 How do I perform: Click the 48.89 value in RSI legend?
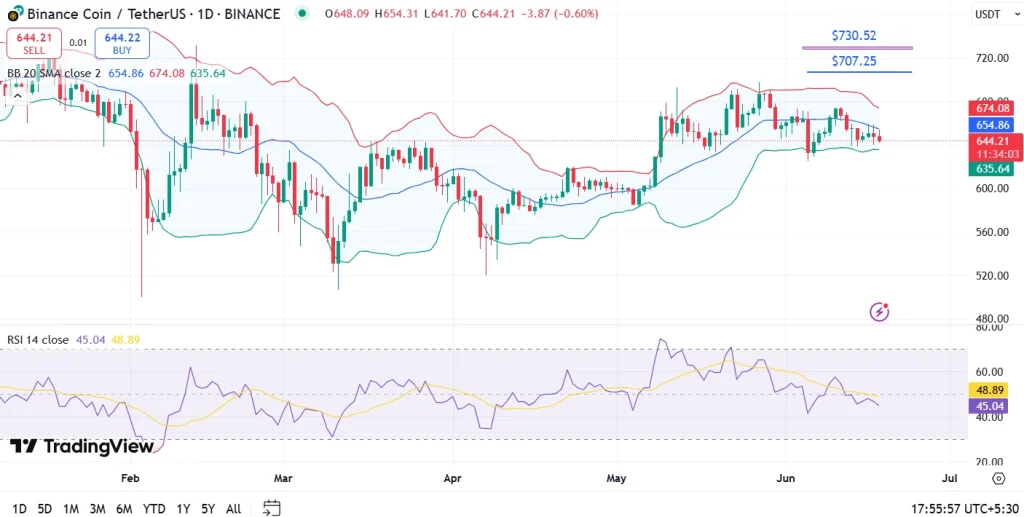click(x=125, y=339)
